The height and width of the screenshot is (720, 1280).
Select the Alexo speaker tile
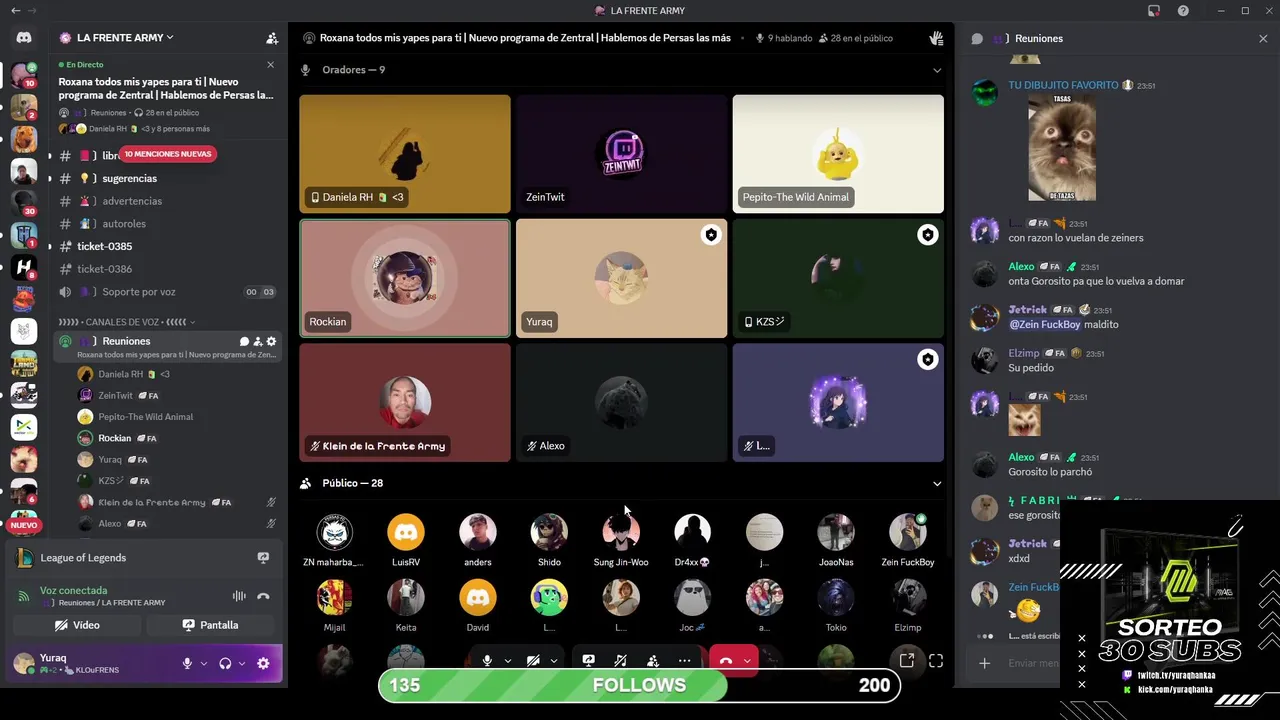point(621,403)
